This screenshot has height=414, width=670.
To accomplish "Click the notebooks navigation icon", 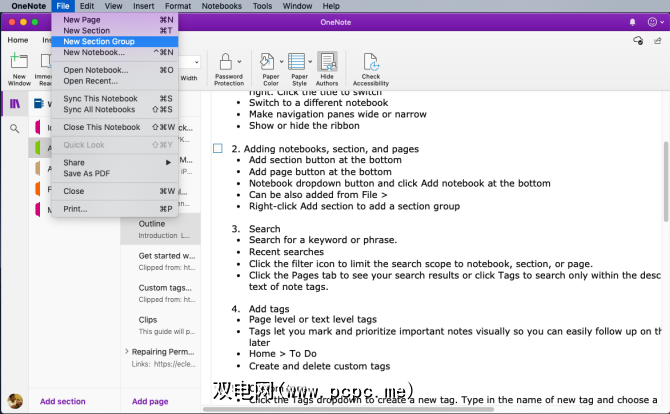I will [14, 103].
